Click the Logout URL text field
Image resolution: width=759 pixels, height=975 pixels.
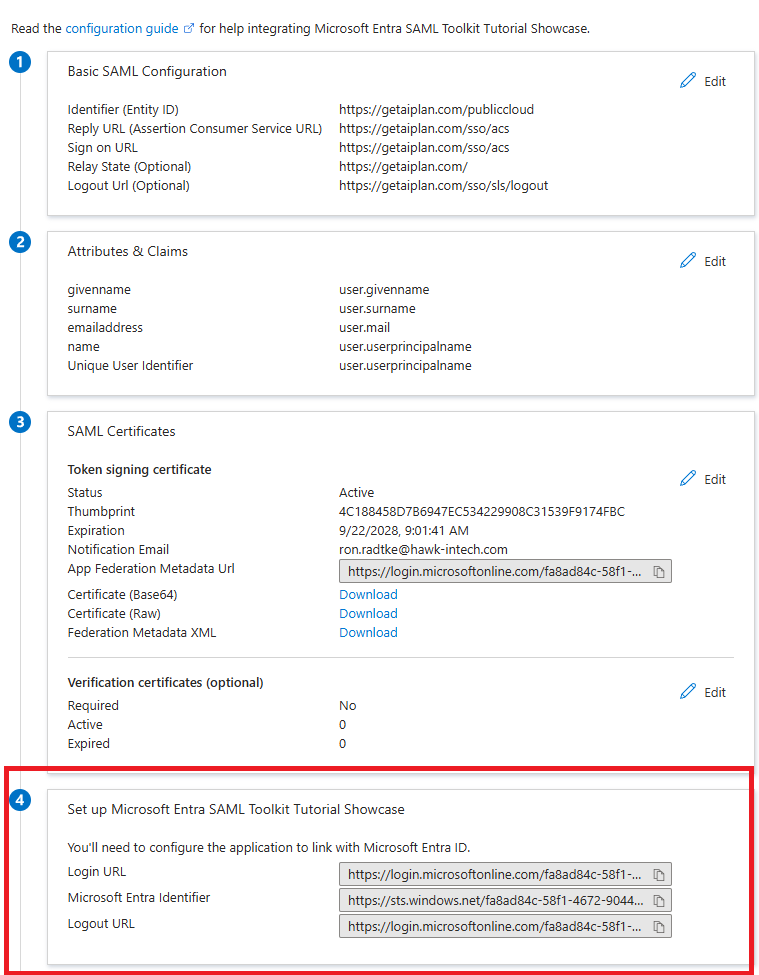coord(494,927)
